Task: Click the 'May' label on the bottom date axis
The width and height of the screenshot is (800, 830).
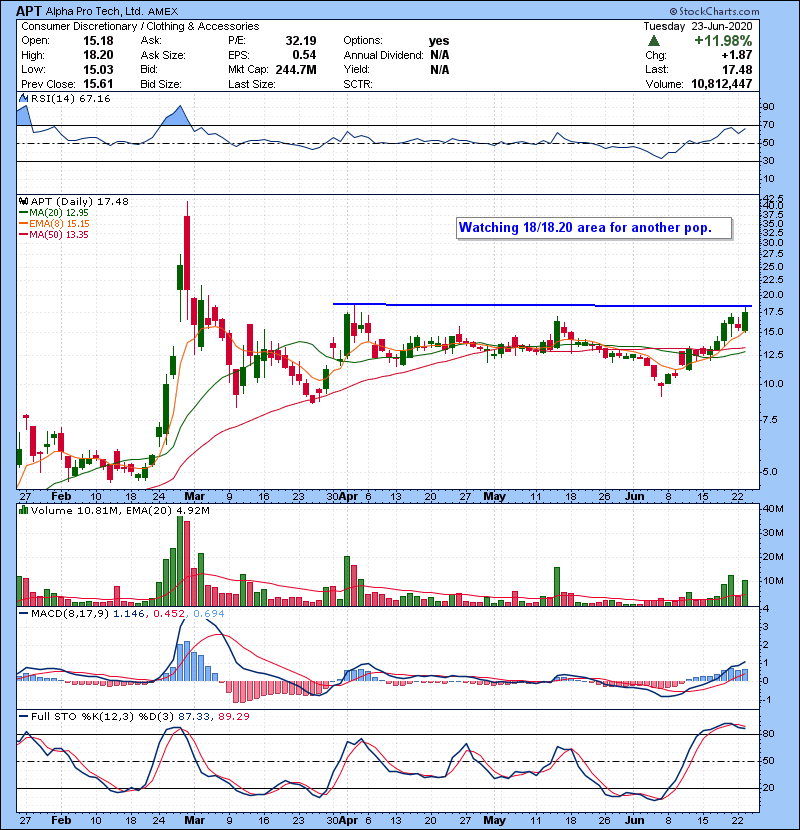Action: click(x=495, y=820)
